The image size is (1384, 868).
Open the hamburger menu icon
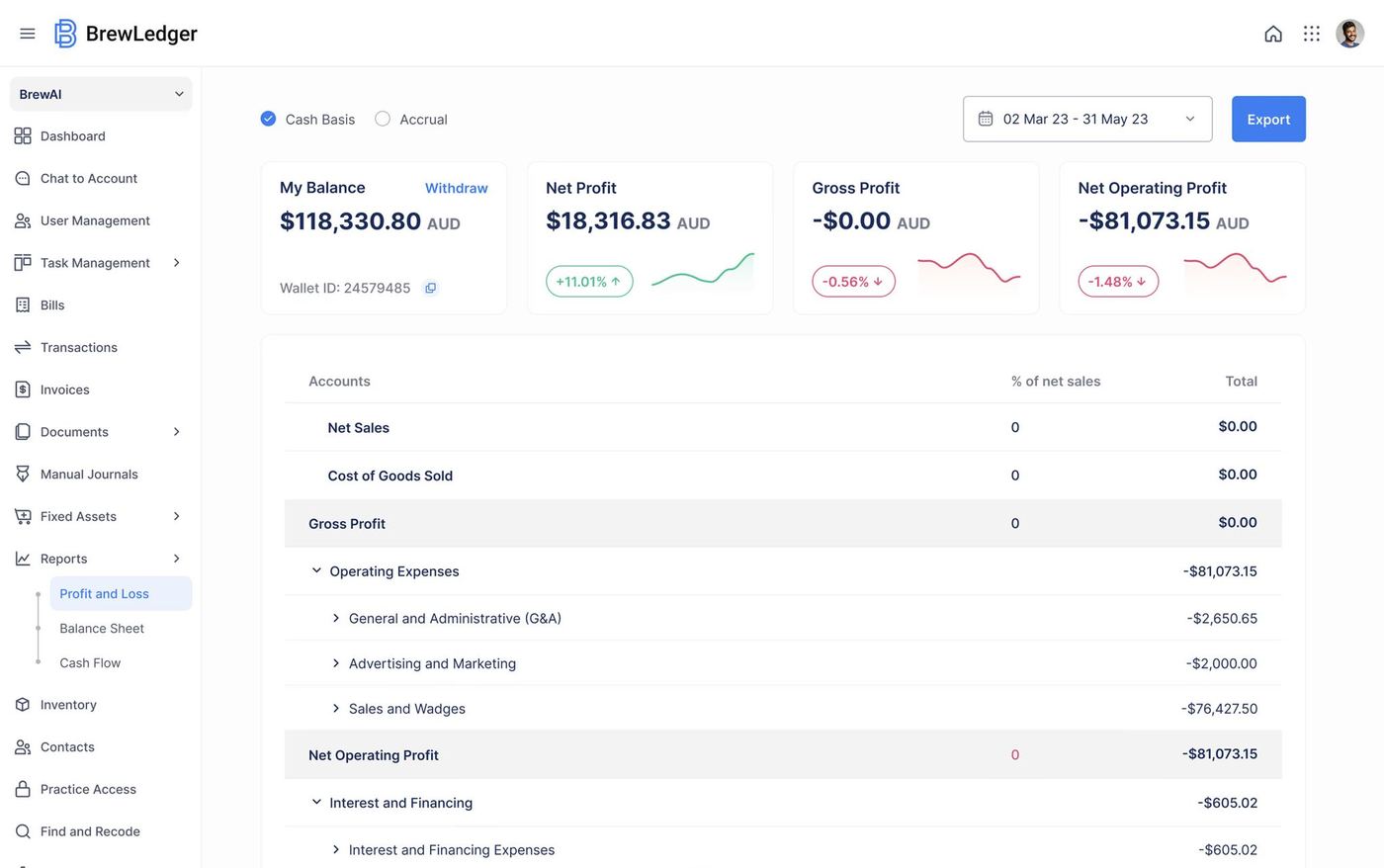point(28,34)
